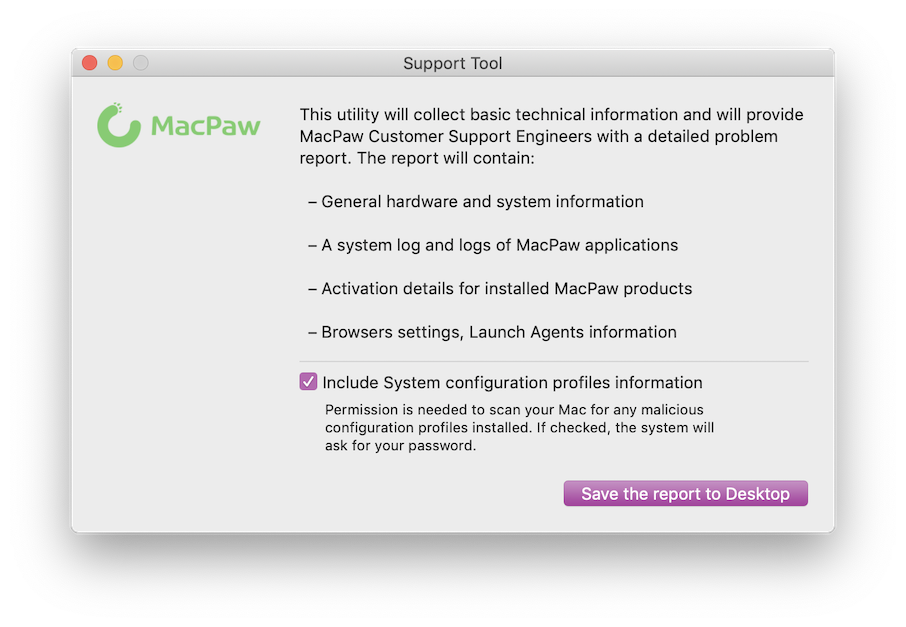This screenshot has height=627, width=906.
Task: Click "Browsers settings, Launch Agents information" line
Action: tap(492, 332)
